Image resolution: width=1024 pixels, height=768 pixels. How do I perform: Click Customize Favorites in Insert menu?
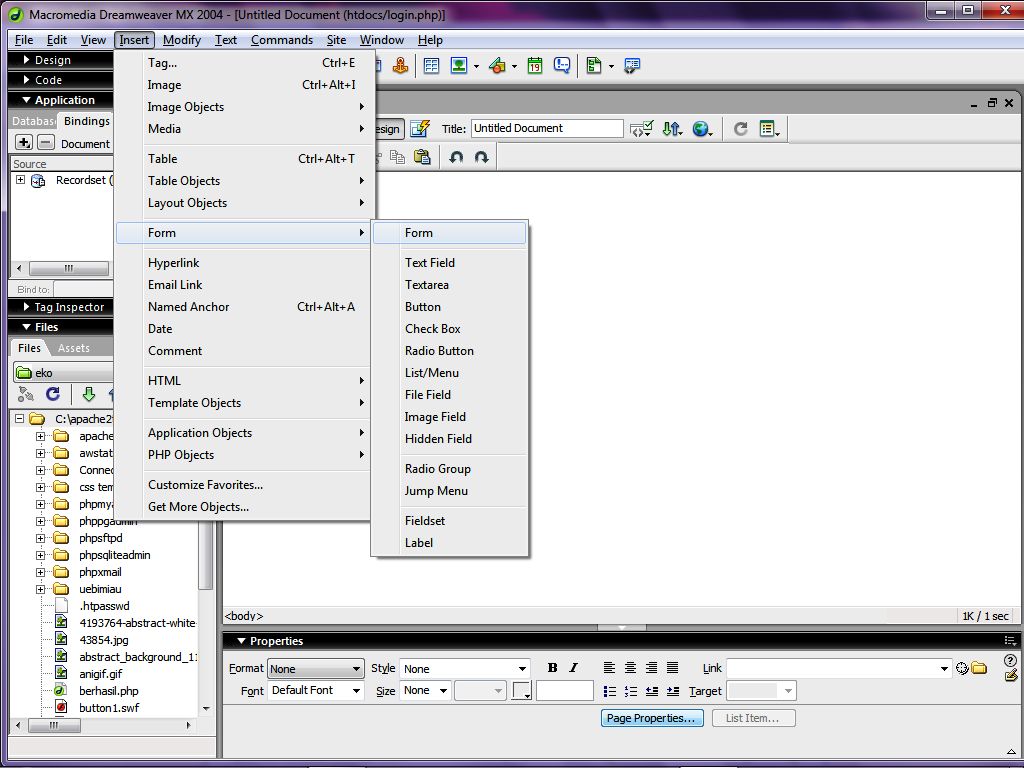245,485
